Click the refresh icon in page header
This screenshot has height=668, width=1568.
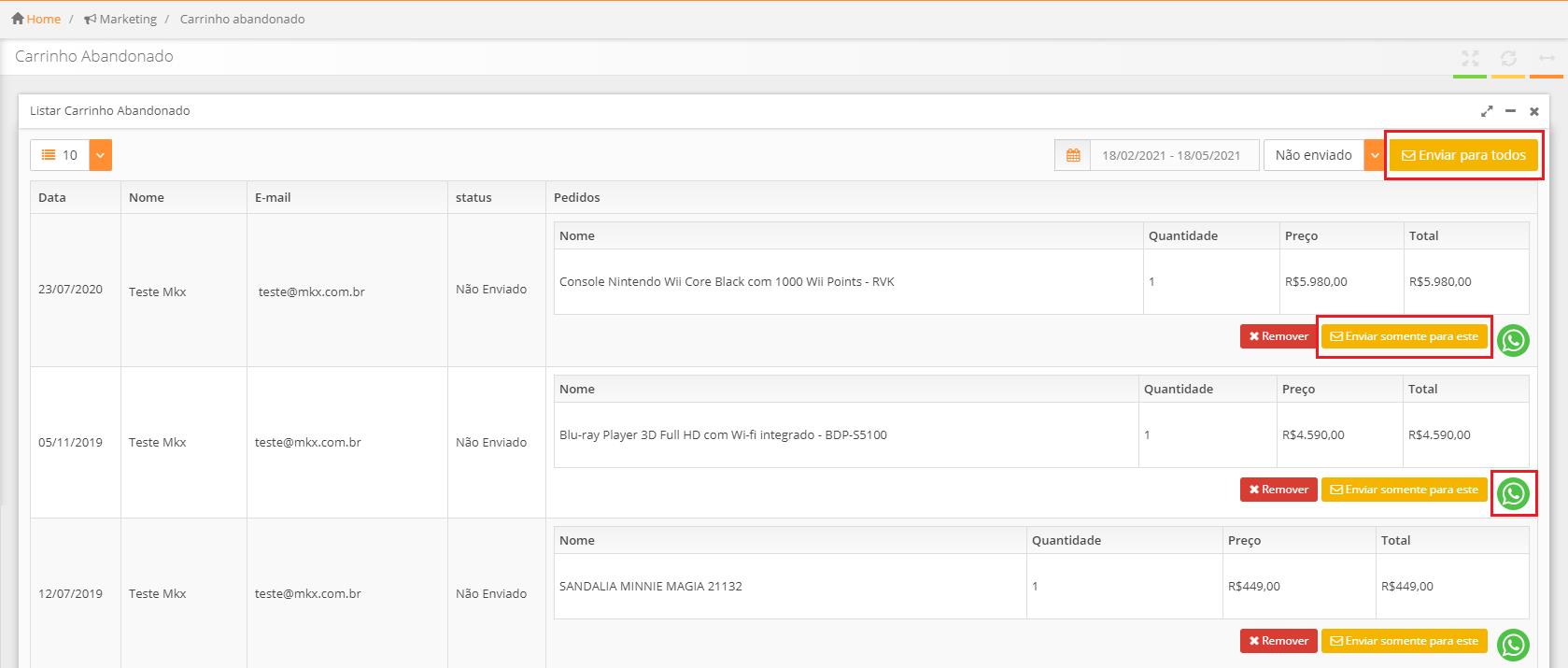point(1508,59)
